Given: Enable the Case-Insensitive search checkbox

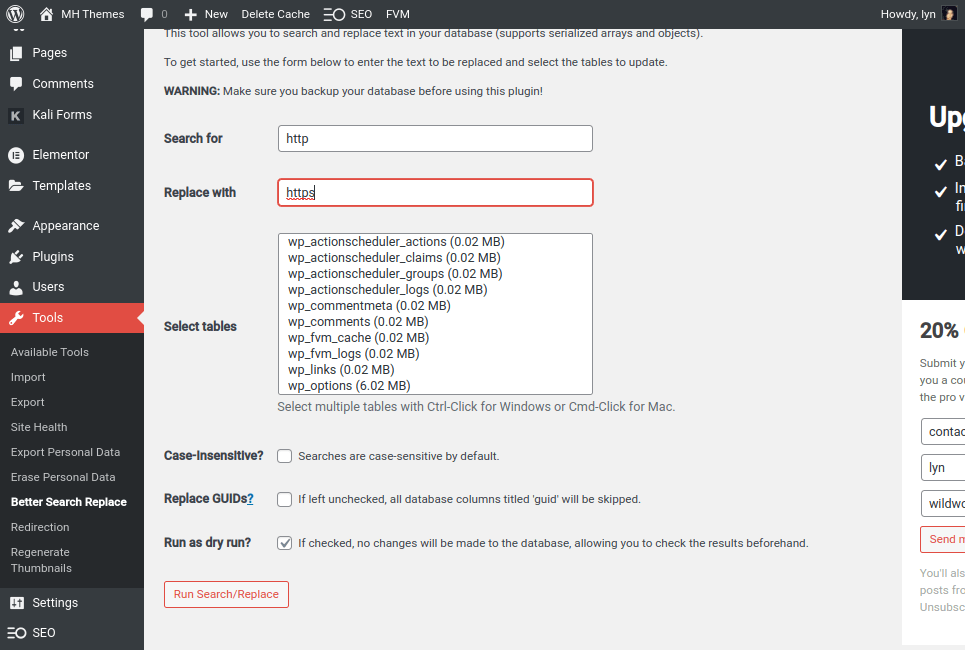Looking at the screenshot, I should pyautogui.click(x=284, y=455).
